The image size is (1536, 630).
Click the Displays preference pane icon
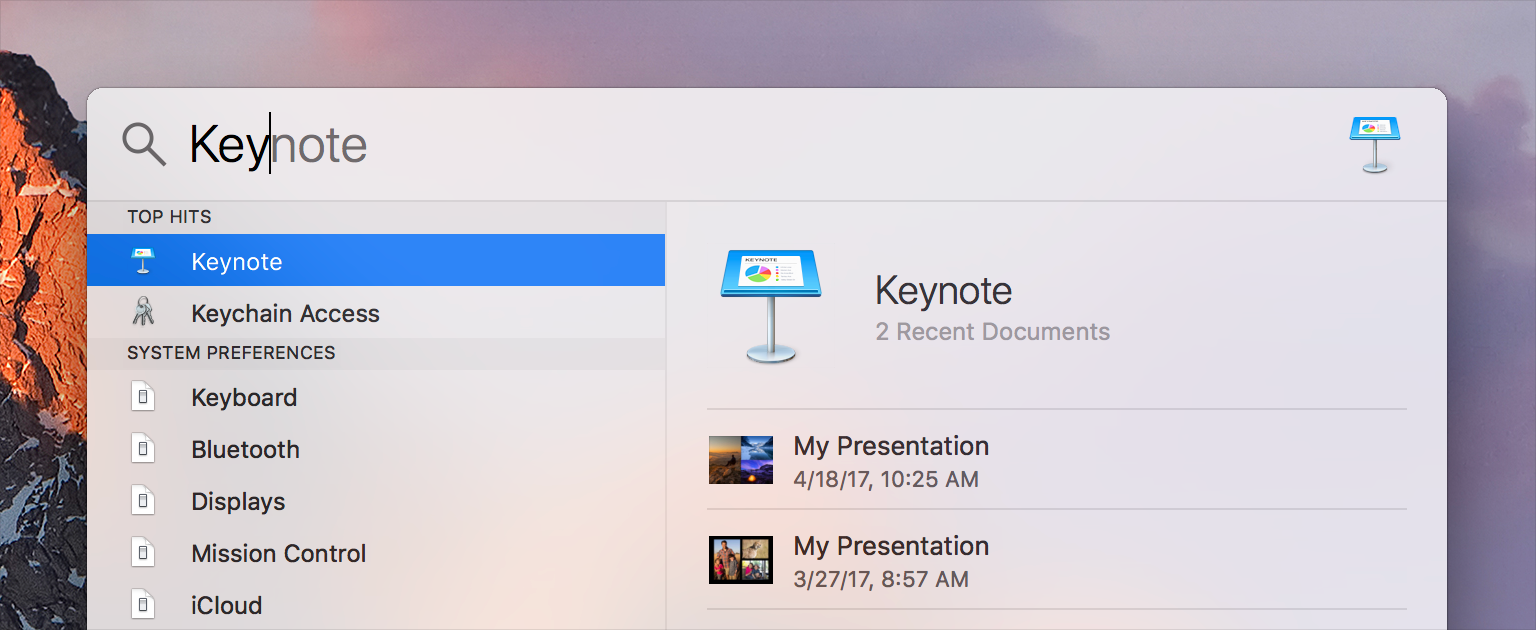coord(143,501)
